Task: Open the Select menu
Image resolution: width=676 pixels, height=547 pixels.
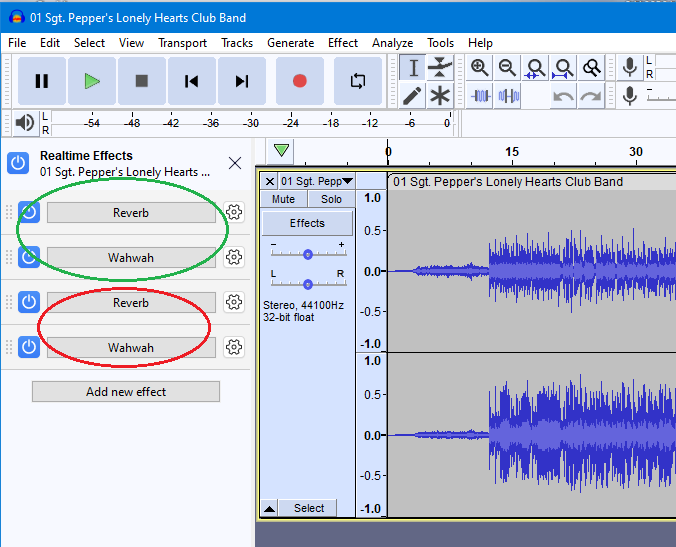Action: (89, 43)
